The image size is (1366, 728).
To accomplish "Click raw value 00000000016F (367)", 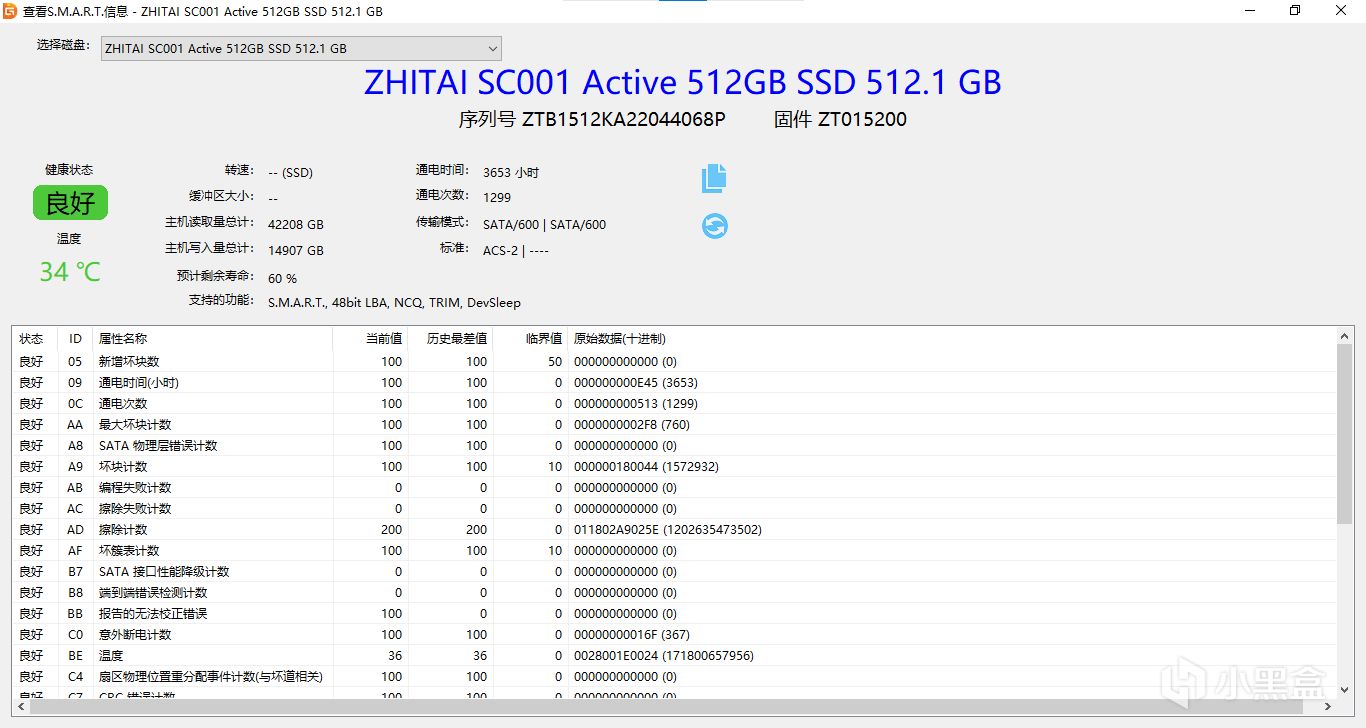I will (632, 634).
